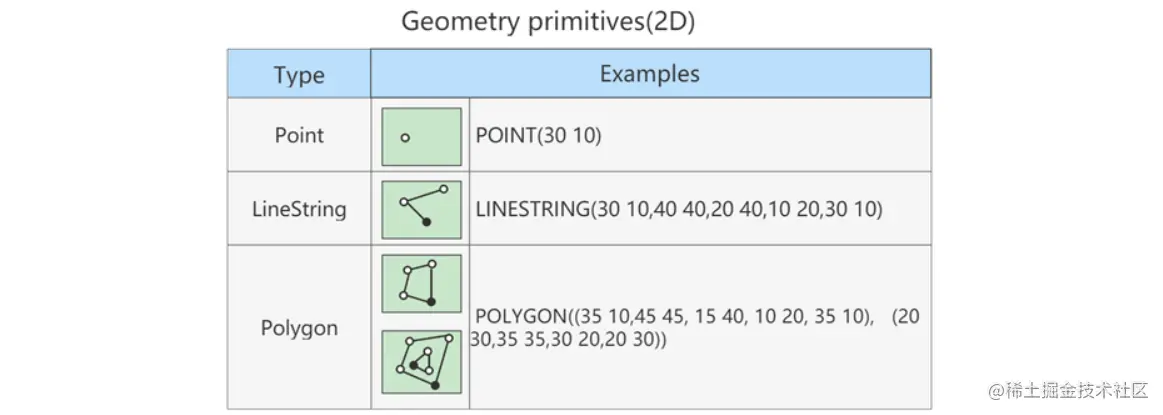Image resolution: width=1163 pixels, height=415 pixels.
Task: Click the "Polygon" type label
Action: point(299,328)
